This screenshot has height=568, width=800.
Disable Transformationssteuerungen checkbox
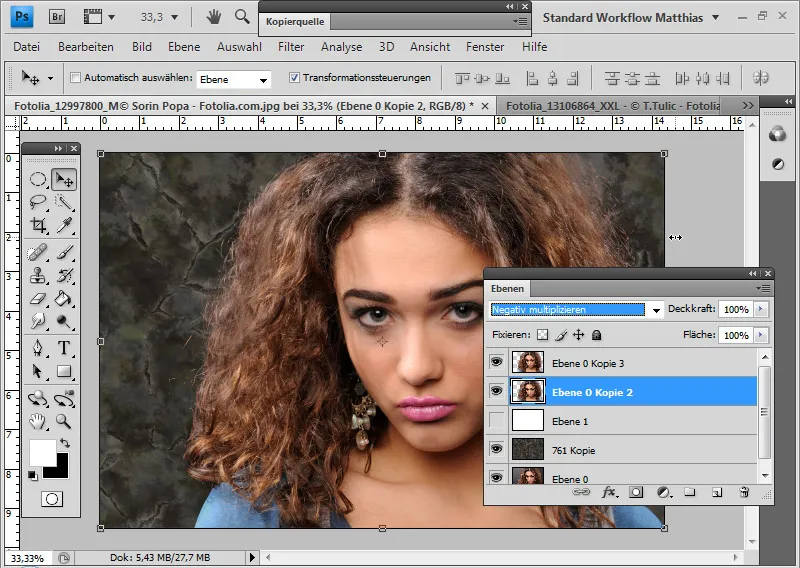tap(294, 78)
